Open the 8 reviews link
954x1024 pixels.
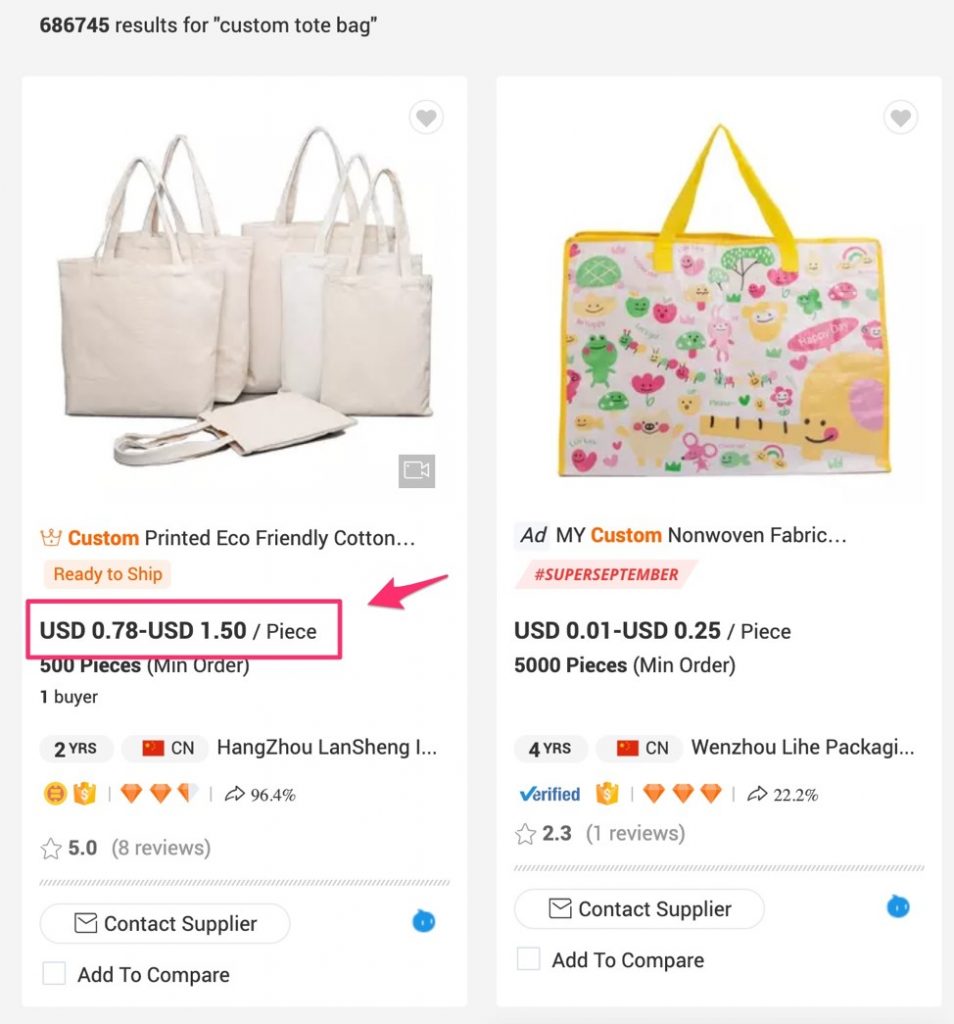tap(161, 848)
